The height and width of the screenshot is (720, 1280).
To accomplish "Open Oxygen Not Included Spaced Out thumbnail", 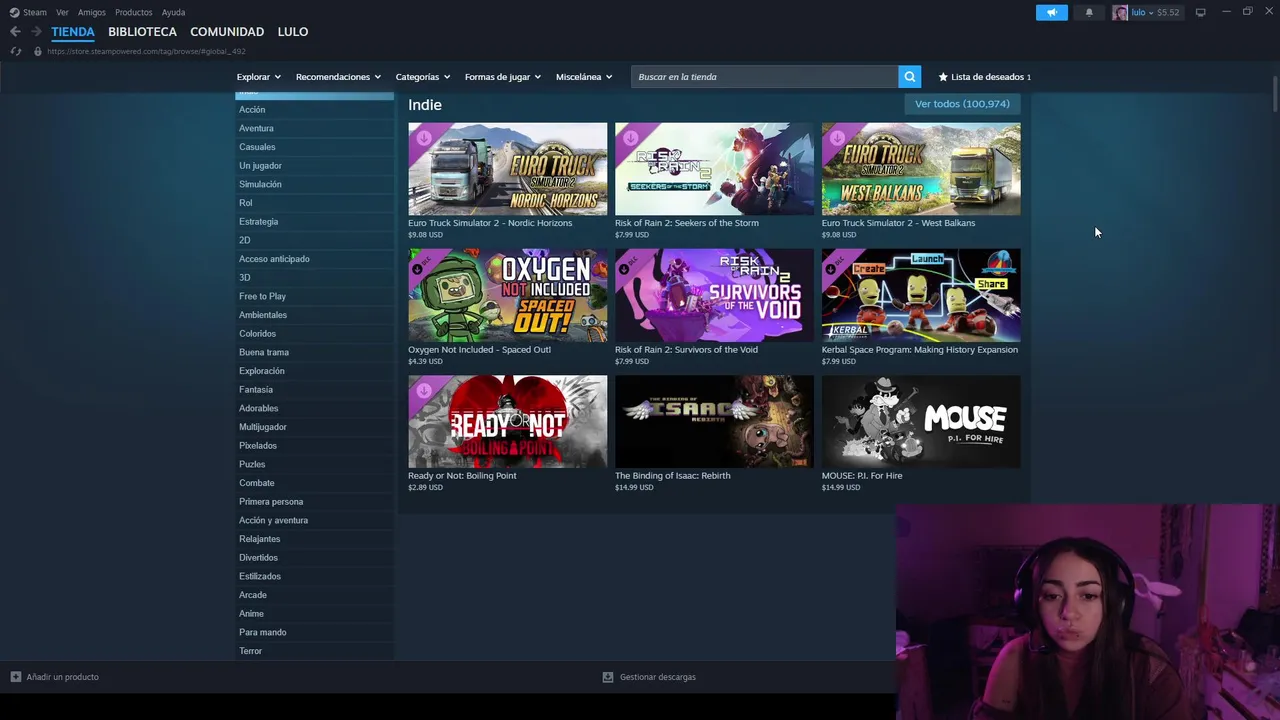I will (x=507, y=295).
